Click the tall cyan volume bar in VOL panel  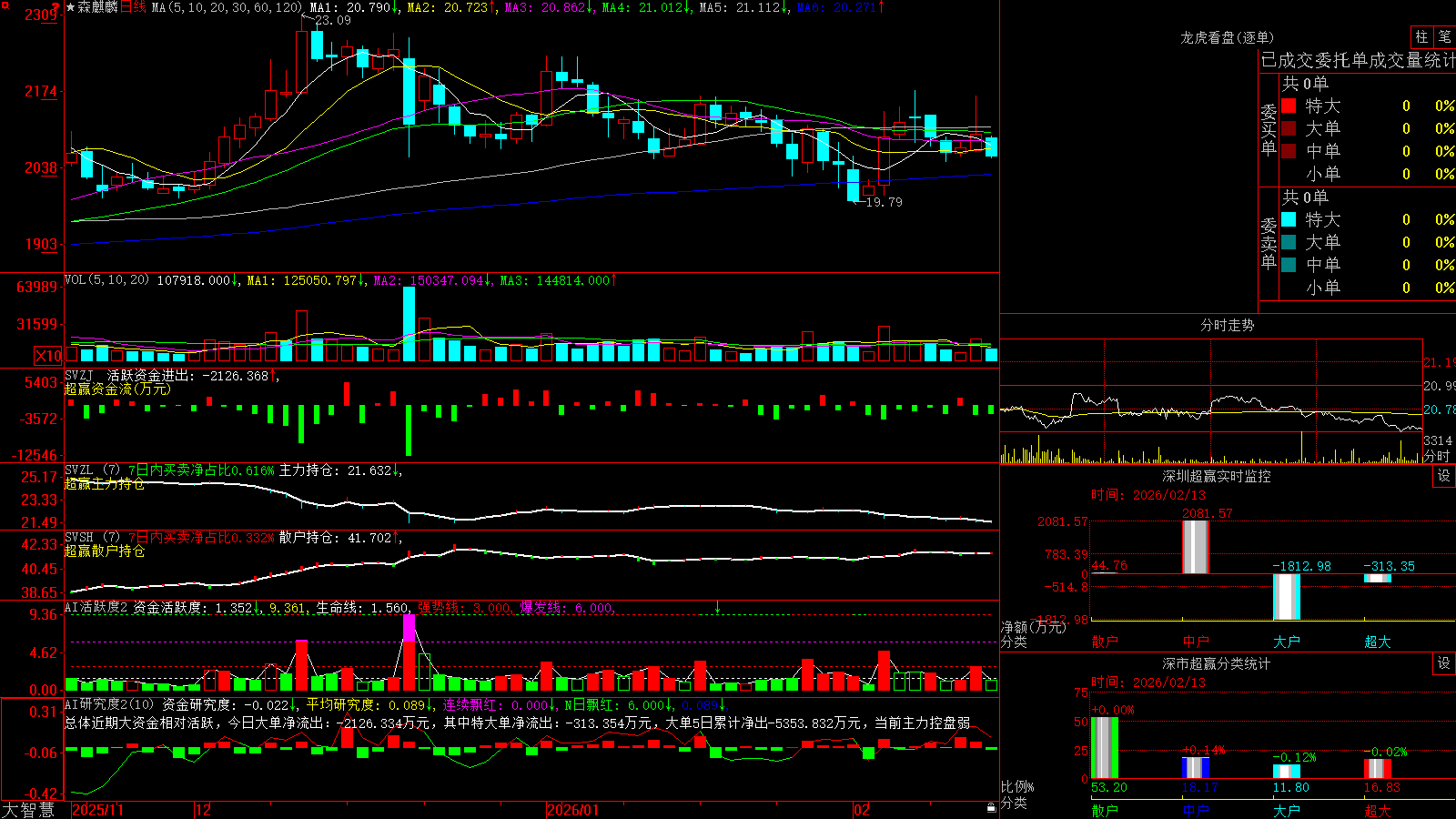tap(409, 325)
